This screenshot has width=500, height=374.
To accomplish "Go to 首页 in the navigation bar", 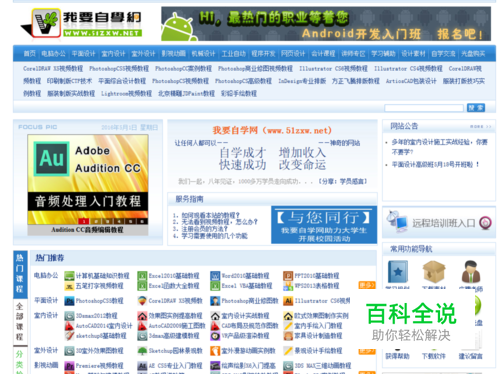I will click(x=29, y=53).
